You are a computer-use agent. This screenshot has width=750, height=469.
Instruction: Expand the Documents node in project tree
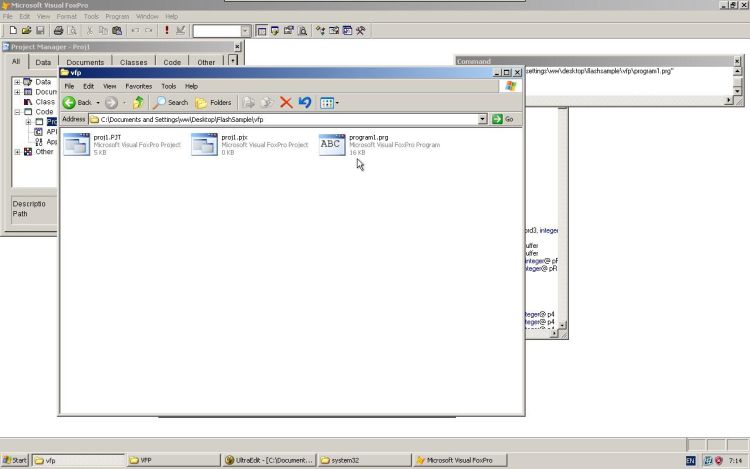(17, 92)
